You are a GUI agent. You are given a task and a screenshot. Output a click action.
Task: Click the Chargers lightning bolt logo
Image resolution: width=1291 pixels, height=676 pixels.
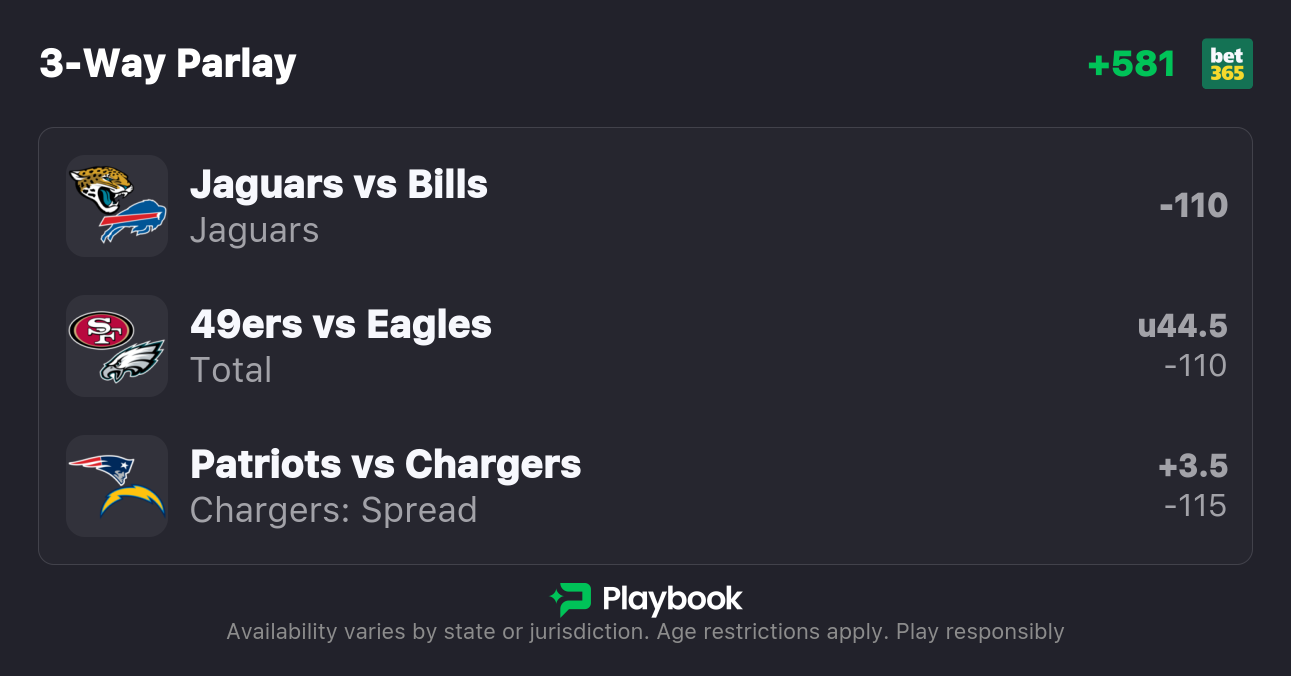coord(132,500)
